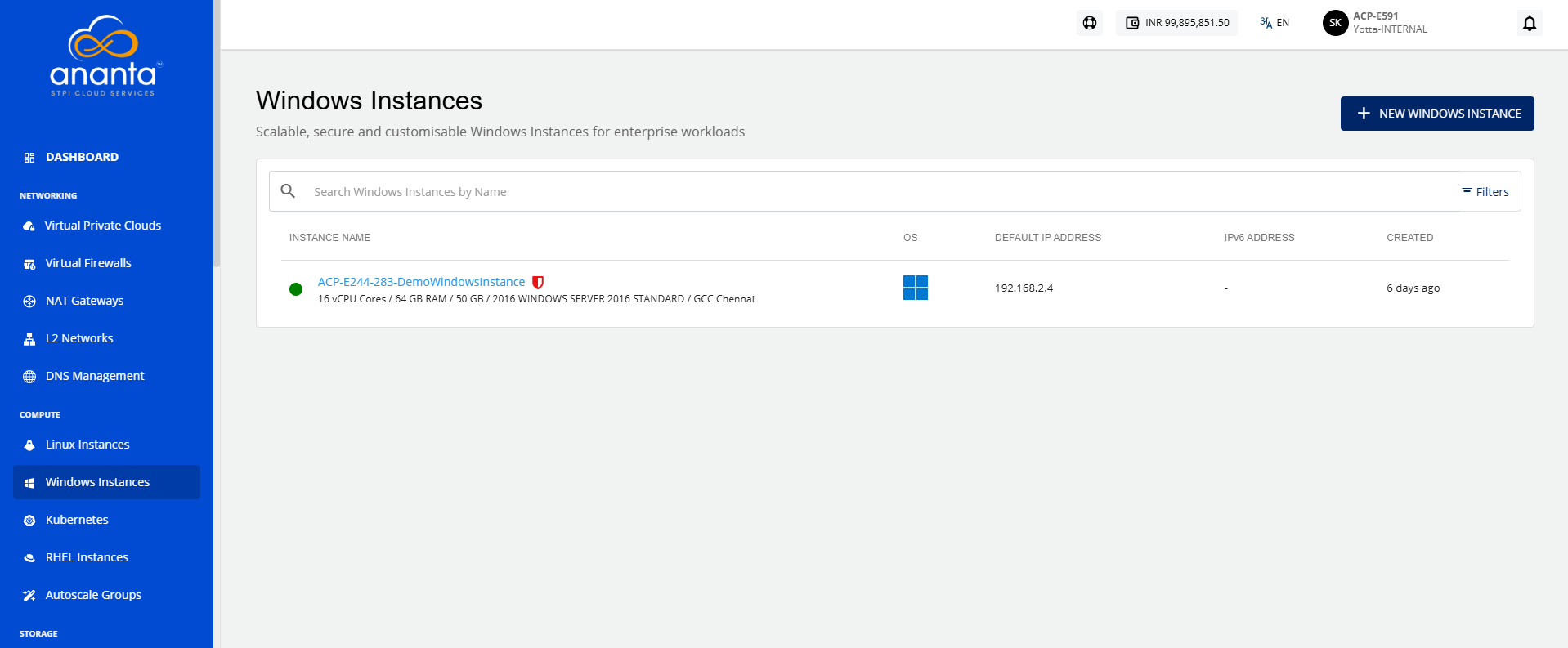Click the INR 99,895,851.50 balance
The width and height of the screenshot is (1568, 648).
click(1176, 23)
